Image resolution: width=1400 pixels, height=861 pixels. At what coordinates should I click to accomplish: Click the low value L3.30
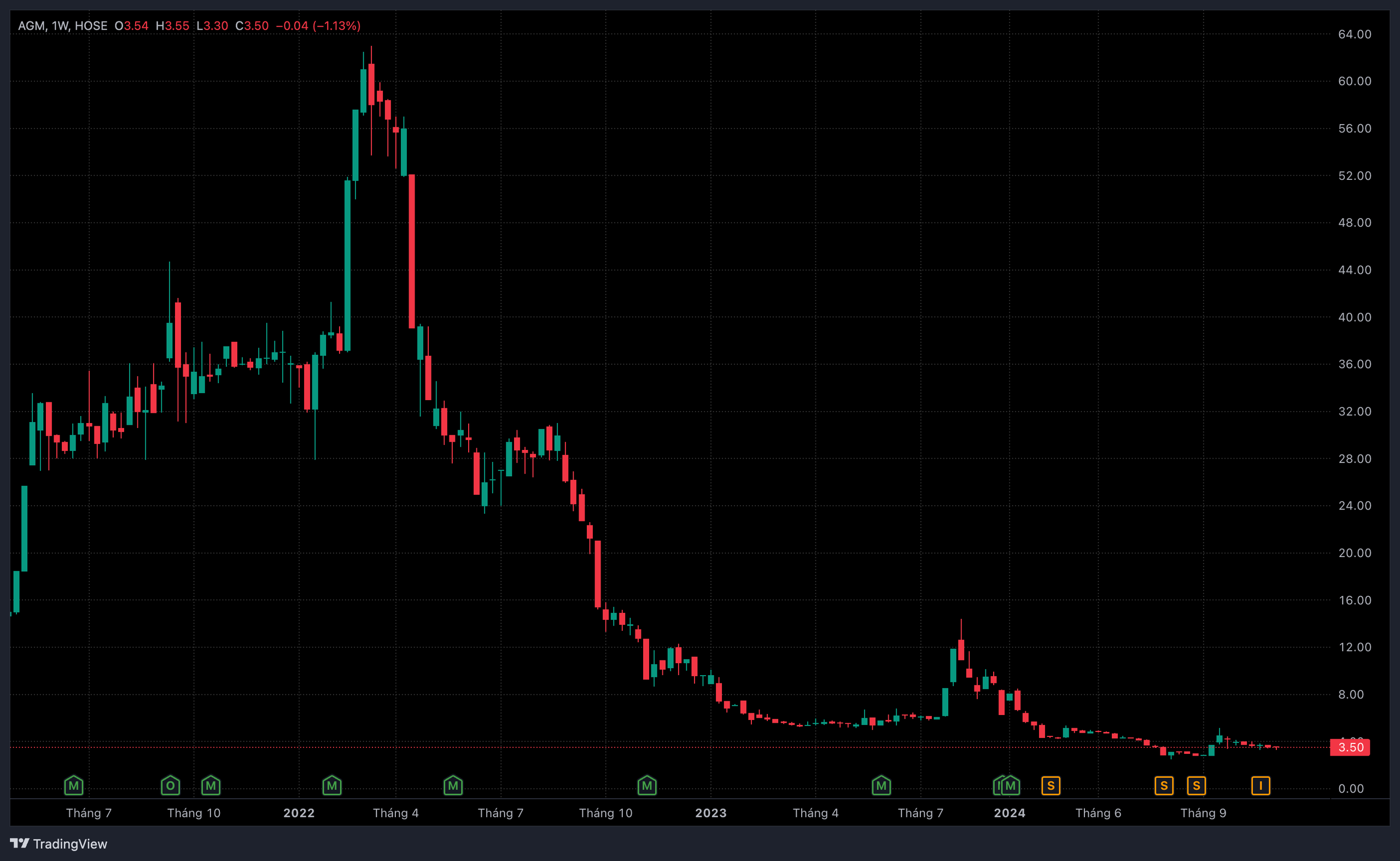pos(212,26)
